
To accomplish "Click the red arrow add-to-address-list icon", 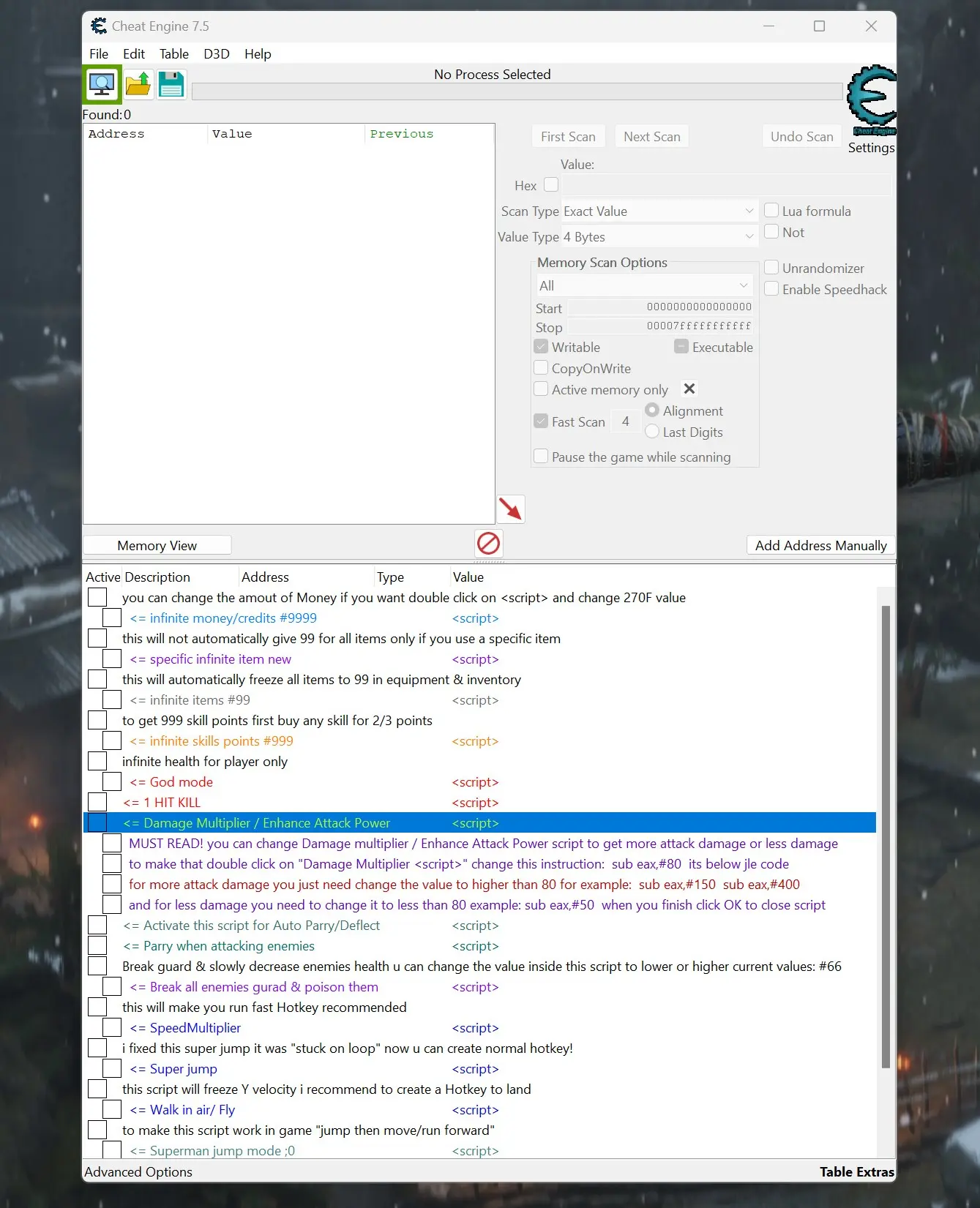I will [510, 509].
